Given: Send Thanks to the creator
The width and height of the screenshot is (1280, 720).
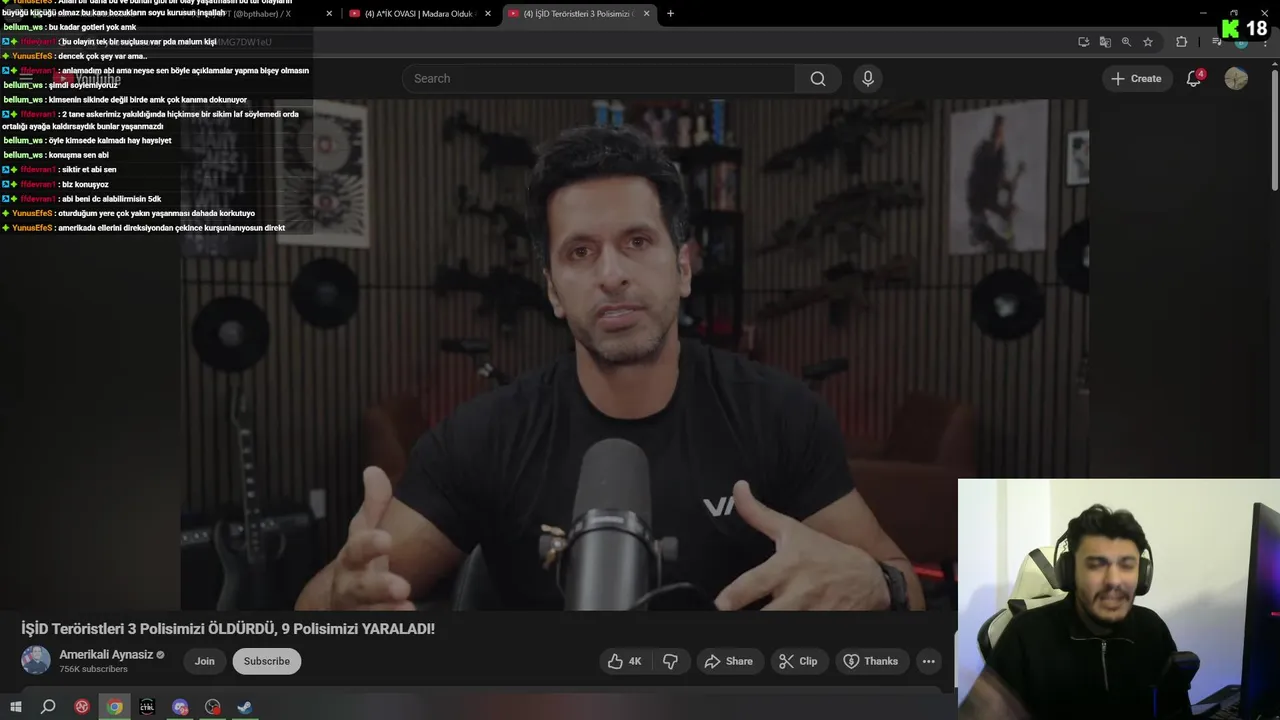Looking at the screenshot, I should (x=871, y=661).
